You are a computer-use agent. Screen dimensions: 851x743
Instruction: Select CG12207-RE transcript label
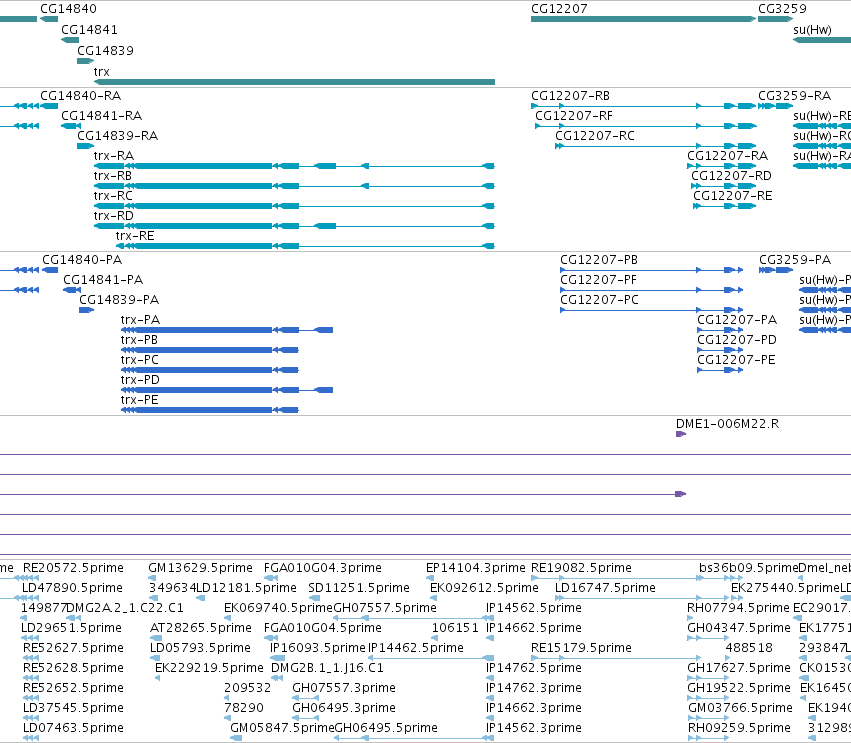tap(733, 196)
